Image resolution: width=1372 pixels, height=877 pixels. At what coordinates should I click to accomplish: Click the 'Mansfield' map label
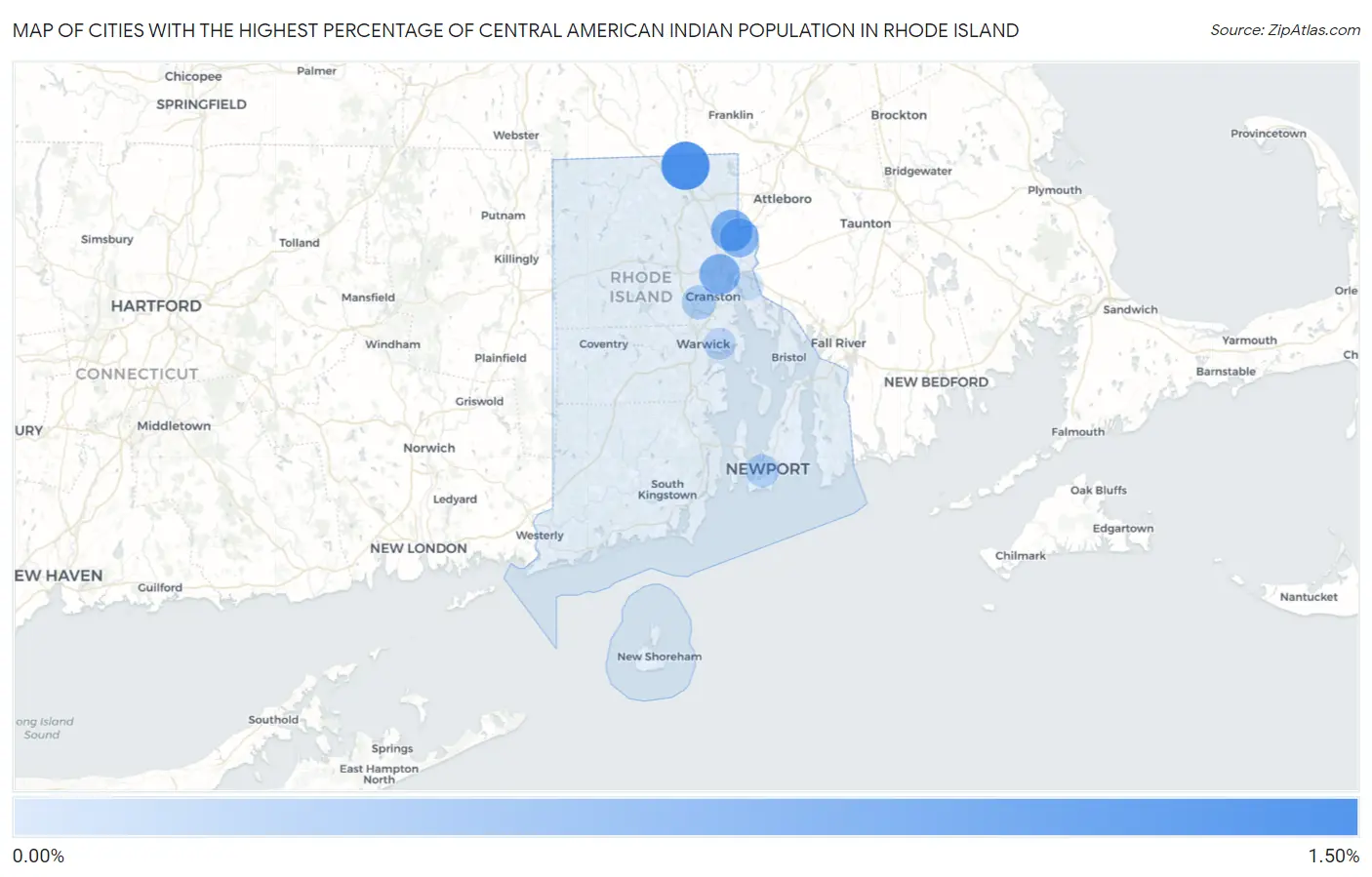click(x=368, y=298)
